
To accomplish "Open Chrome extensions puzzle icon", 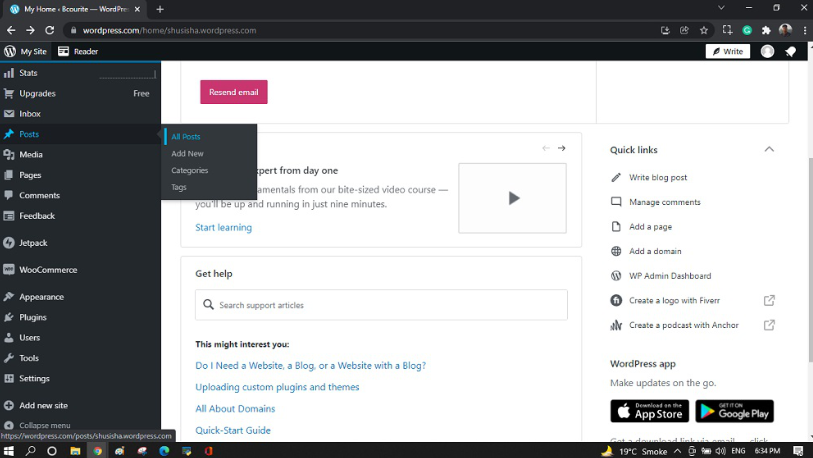I will pos(766,30).
